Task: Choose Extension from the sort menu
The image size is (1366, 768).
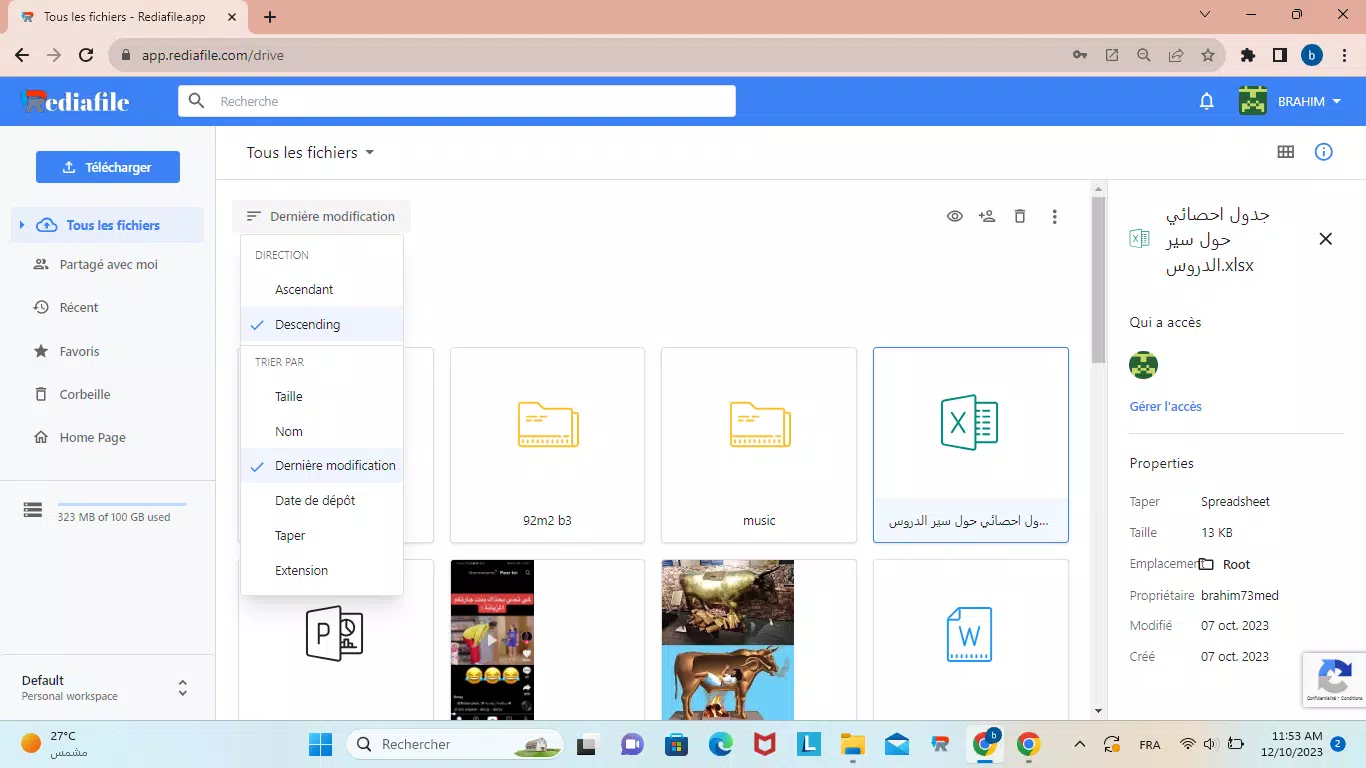Action: point(301,570)
